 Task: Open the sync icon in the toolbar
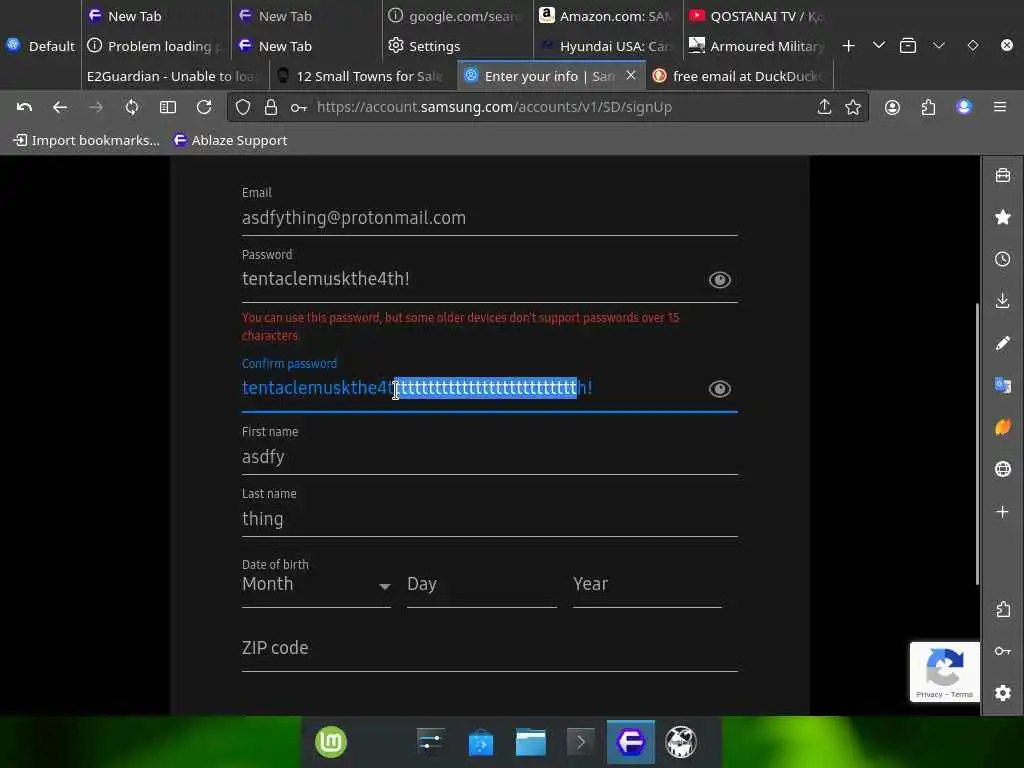[132, 107]
